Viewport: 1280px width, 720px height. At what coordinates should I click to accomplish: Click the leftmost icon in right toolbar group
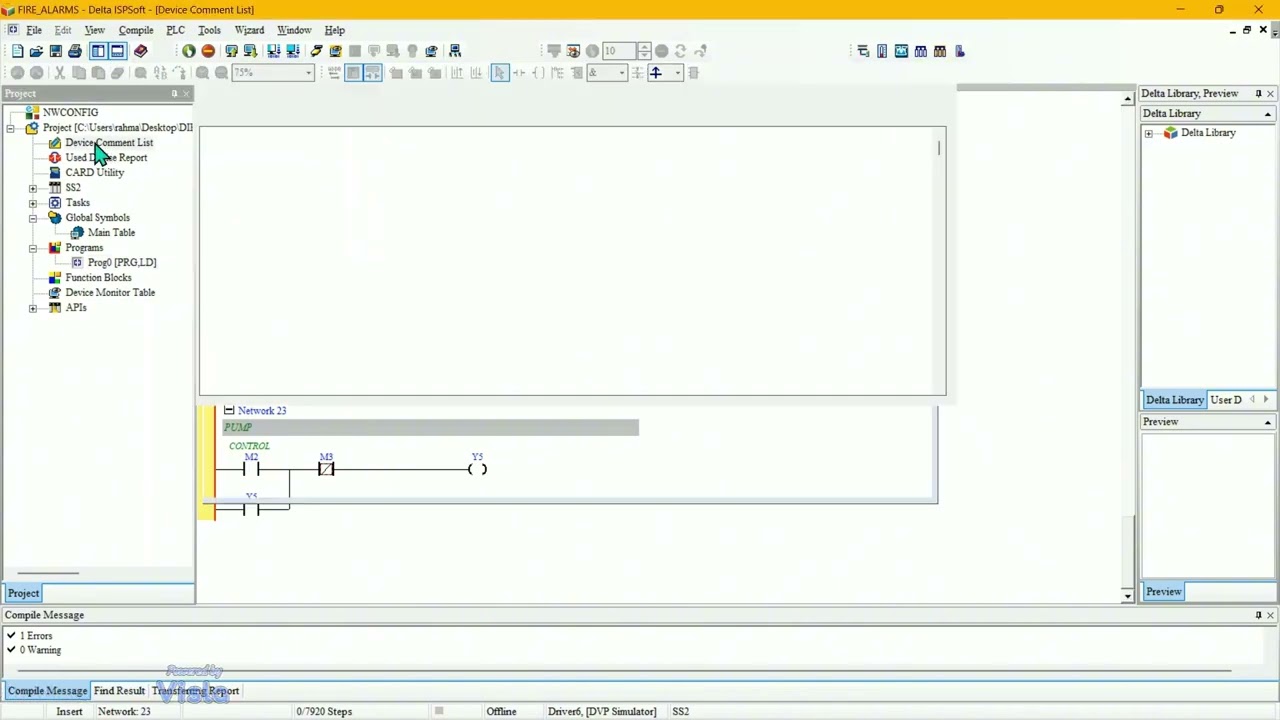(863, 51)
